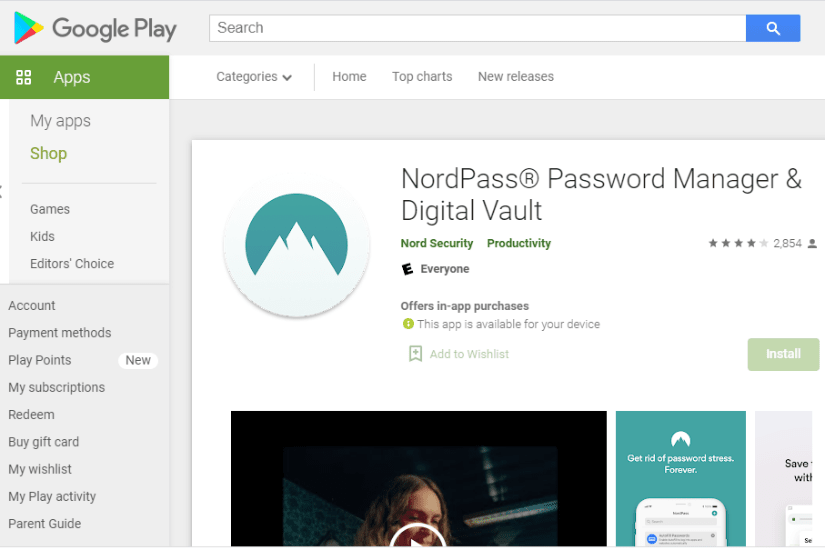Click the Productivity category link
The width and height of the screenshot is (825, 550).
tap(519, 243)
